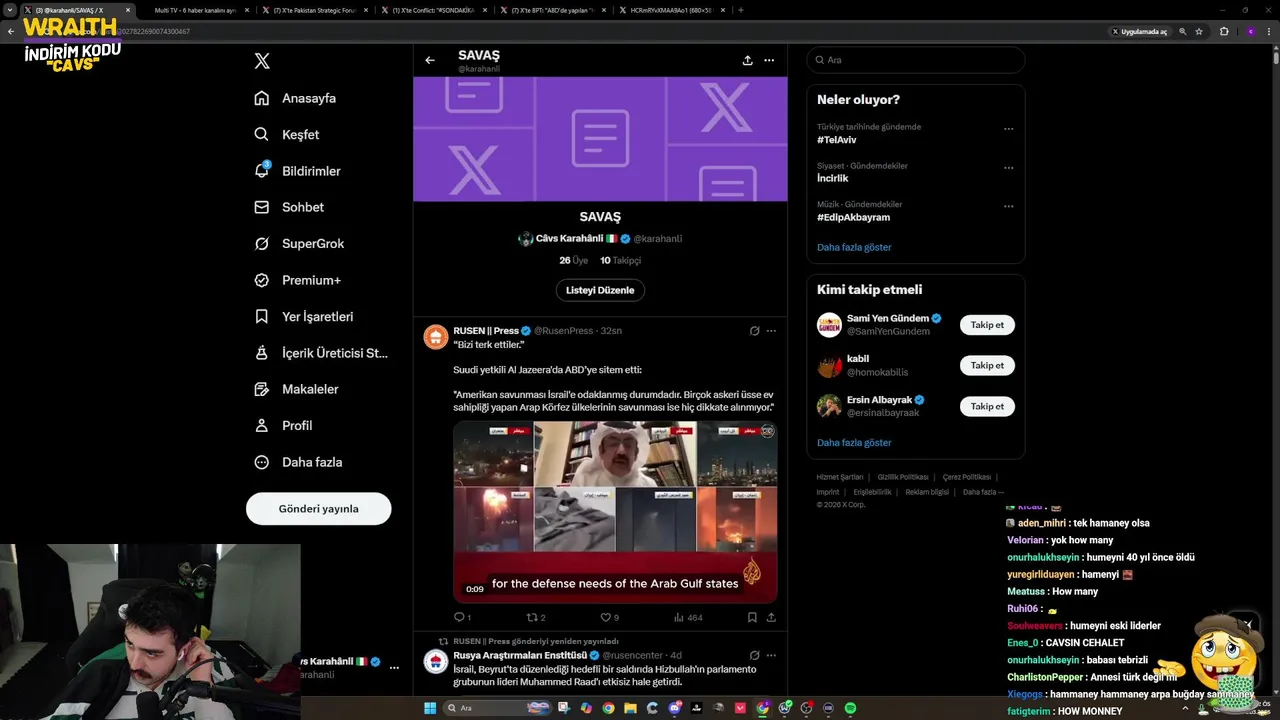The height and width of the screenshot is (720, 1280).
Task: Open Profil page
Action: [x=283, y=425]
